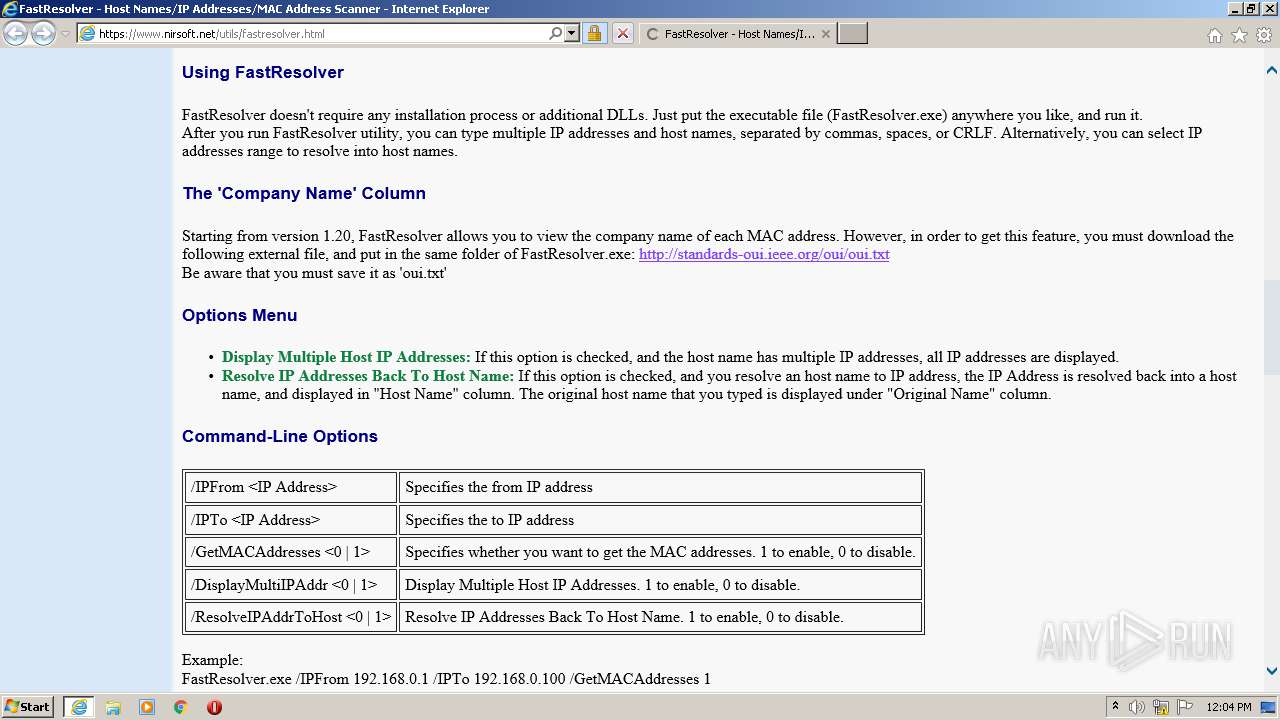Image resolution: width=1280 pixels, height=720 pixels.
Task: Open the red Opera taskbar icon
Action: point(214,707)
